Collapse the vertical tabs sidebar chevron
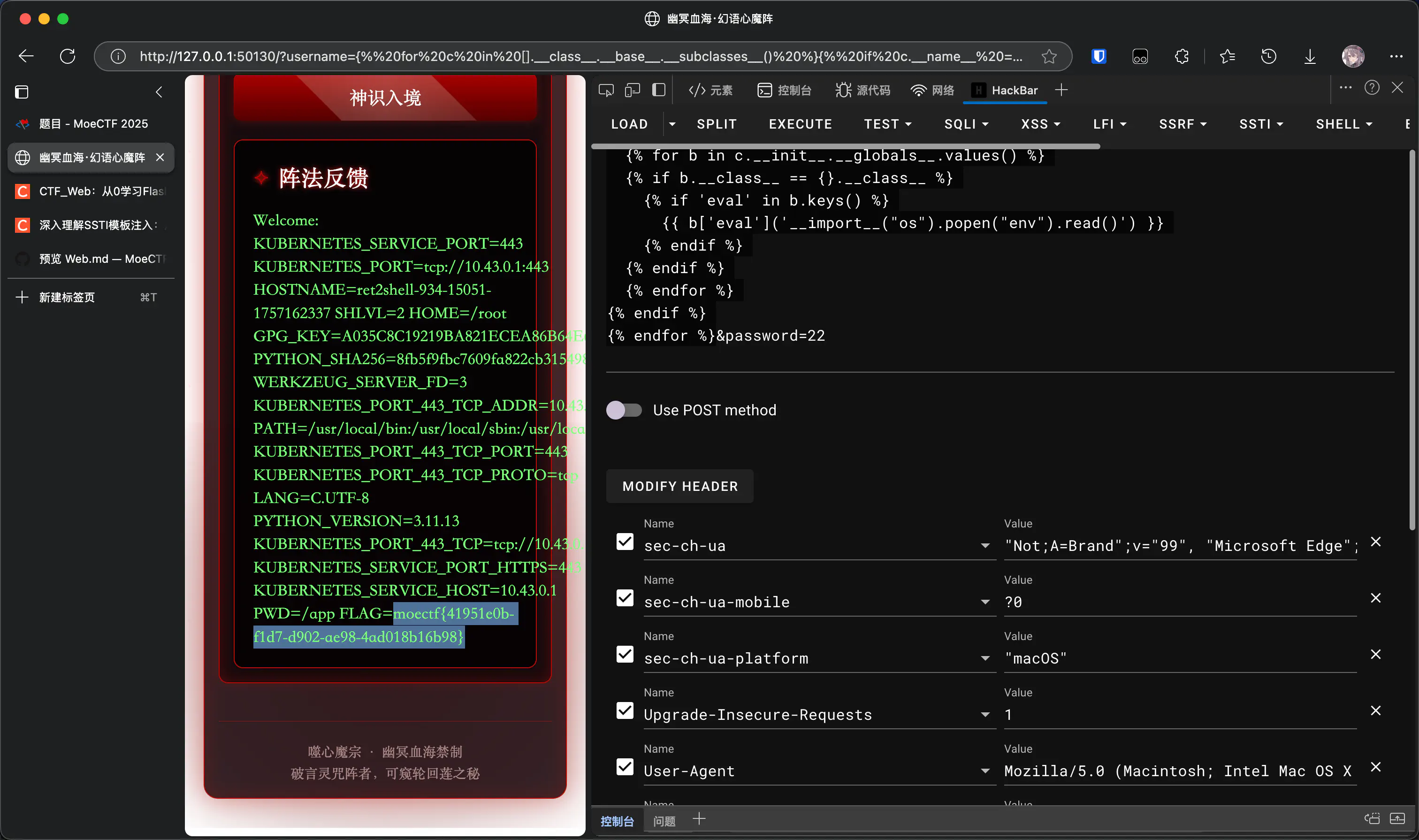 point(159,92)
